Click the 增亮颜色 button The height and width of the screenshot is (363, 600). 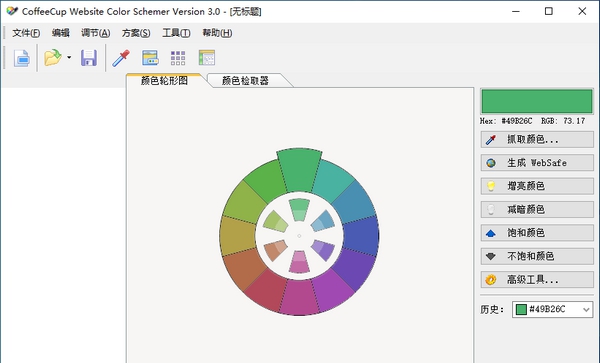pyautogui.click(x=537, y=186)
